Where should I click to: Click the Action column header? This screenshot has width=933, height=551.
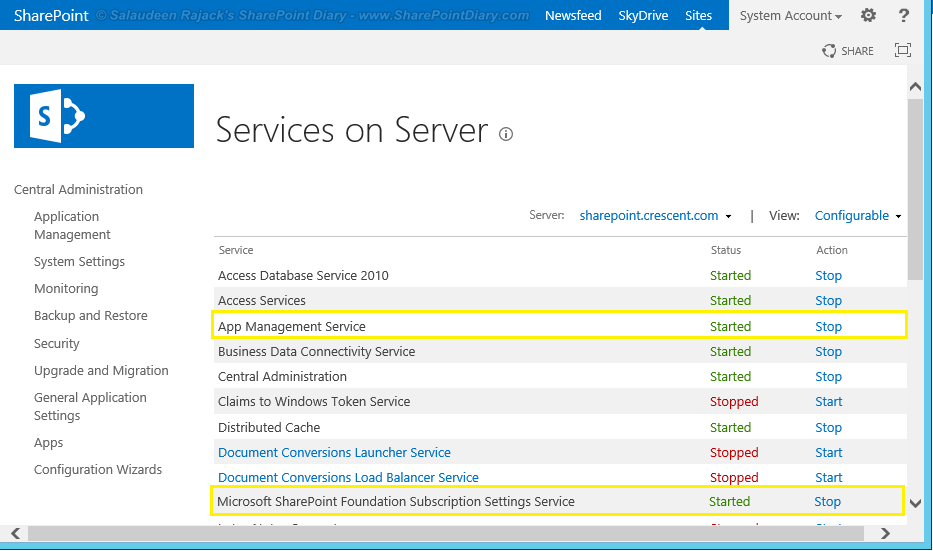click(832, 250)
